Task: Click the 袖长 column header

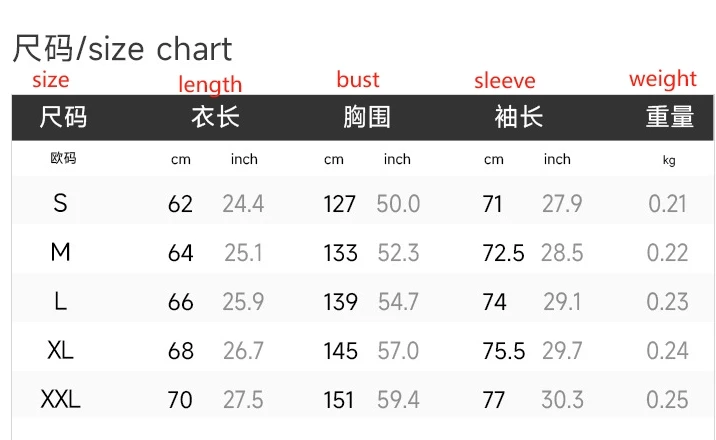Action: (518, 118)
